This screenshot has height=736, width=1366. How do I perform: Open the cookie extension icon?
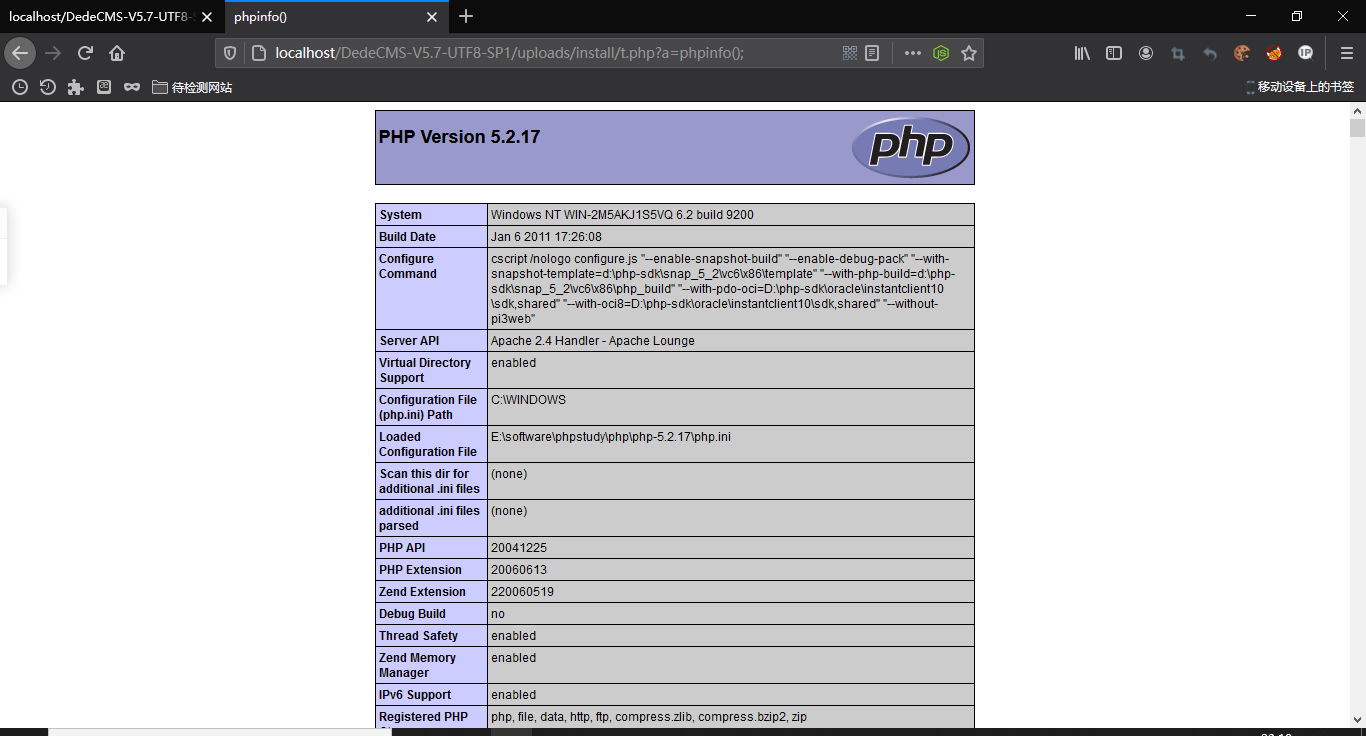[1242, 53]
